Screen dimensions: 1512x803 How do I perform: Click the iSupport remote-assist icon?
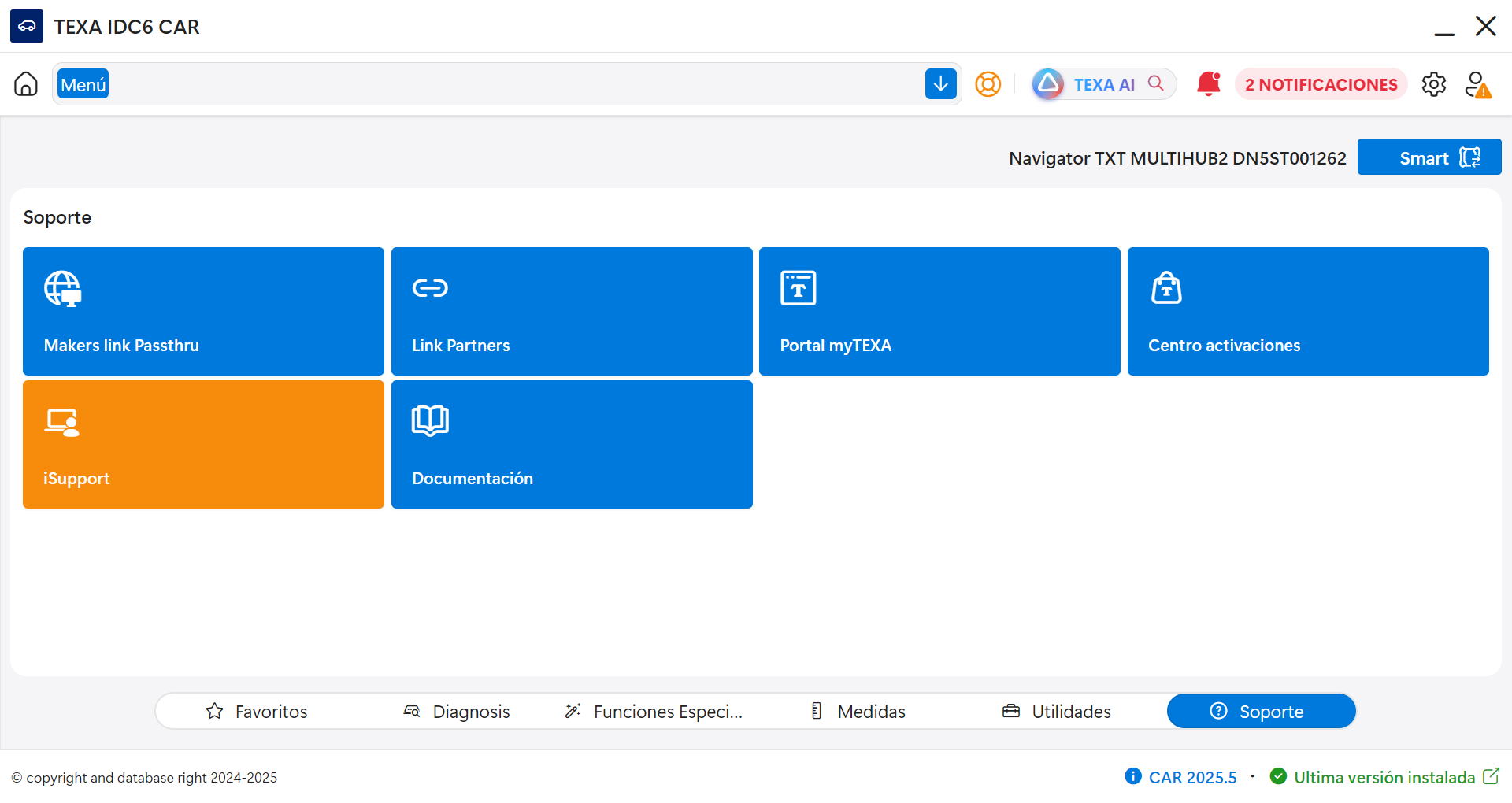tap(62, 422)
